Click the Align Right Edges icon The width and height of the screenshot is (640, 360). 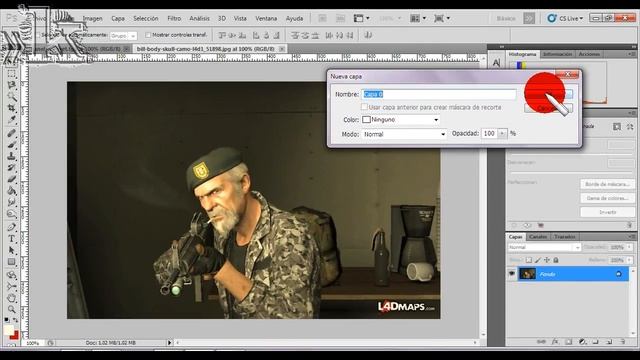click(276, 36)
